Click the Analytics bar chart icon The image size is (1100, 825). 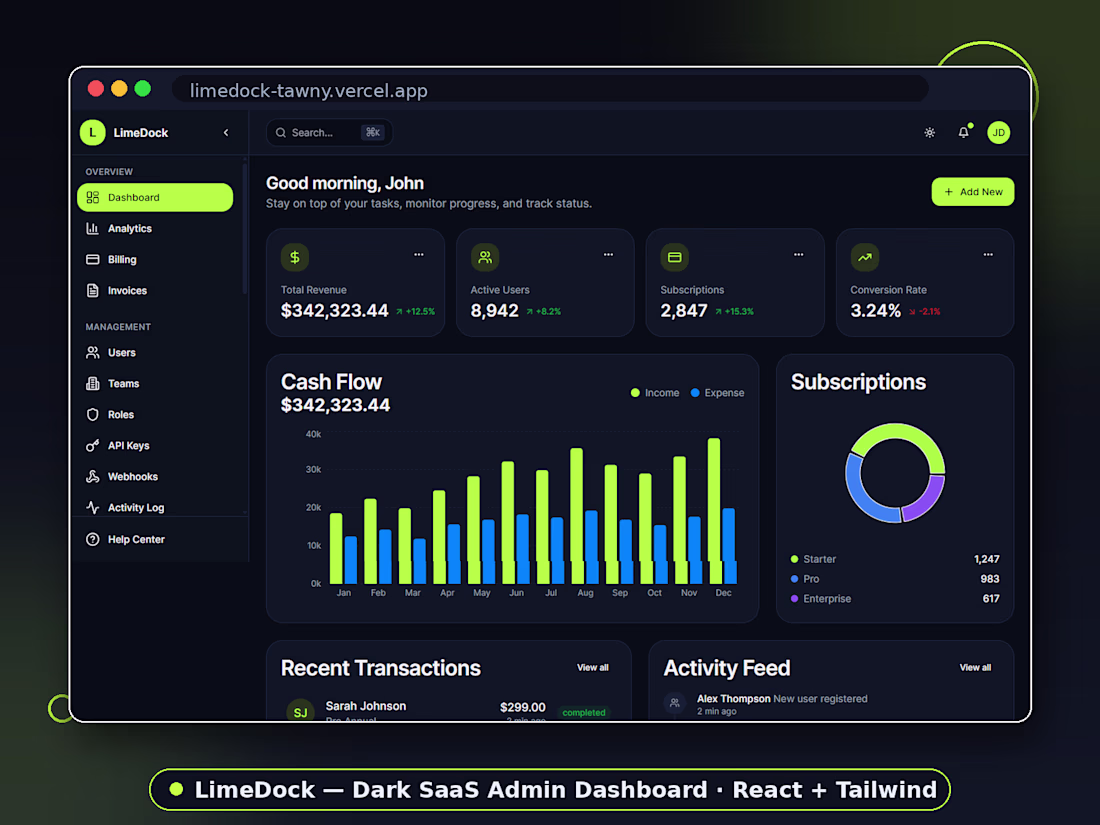(x=93, y=229)
